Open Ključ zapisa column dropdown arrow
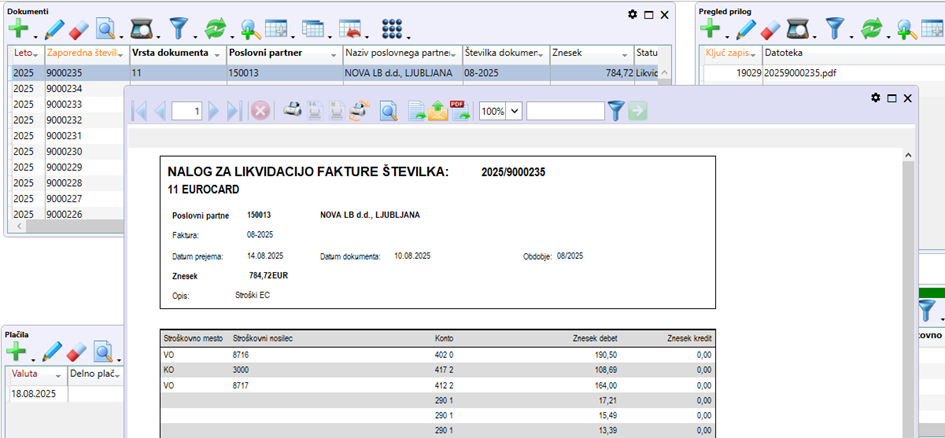The image size is (945, 438). pos(753,54)
